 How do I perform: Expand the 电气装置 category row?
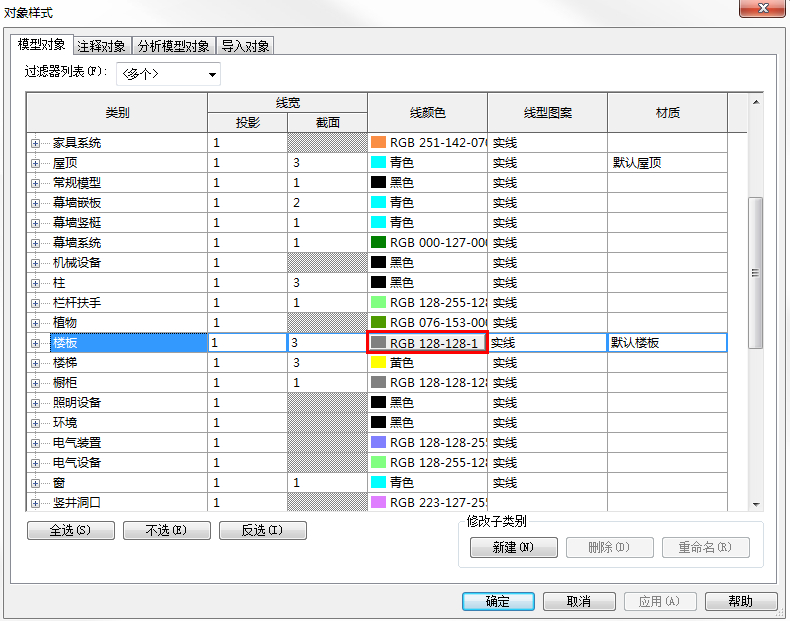pyautogui.click(x=35, y=443)
